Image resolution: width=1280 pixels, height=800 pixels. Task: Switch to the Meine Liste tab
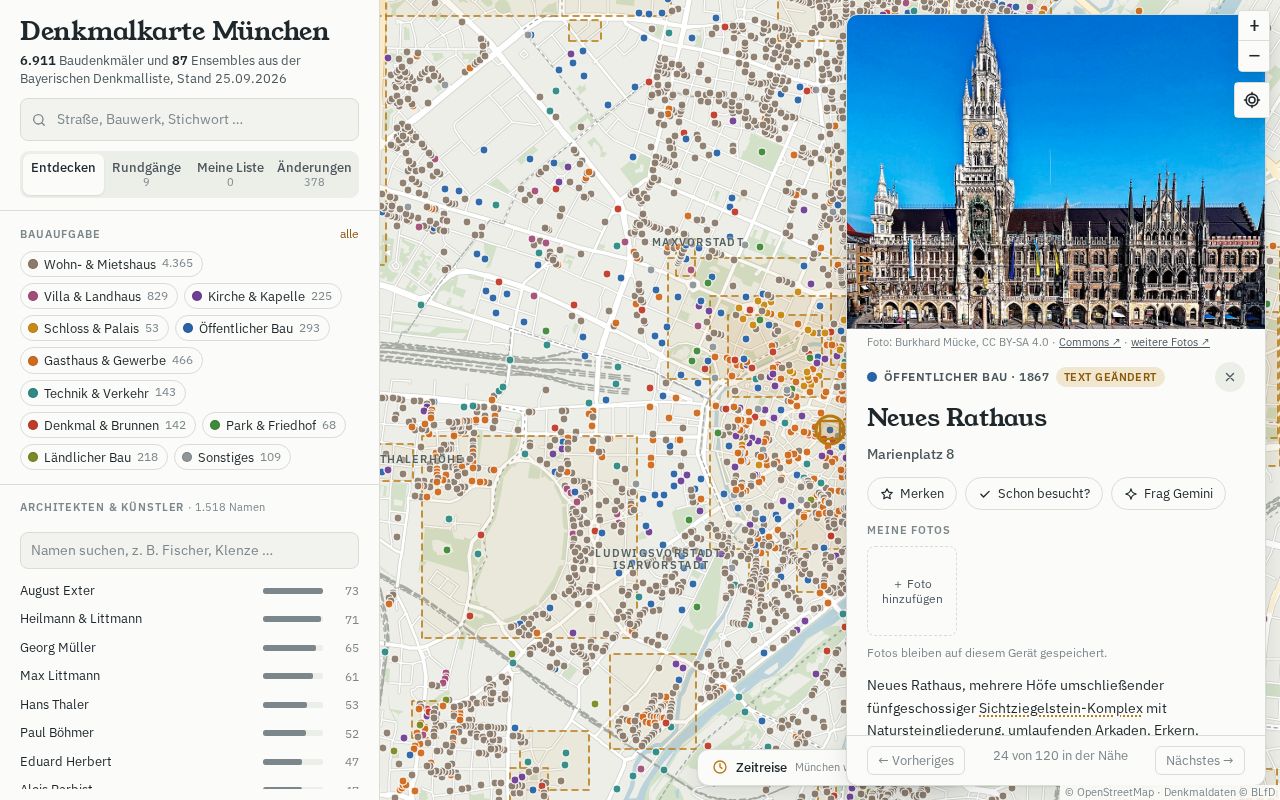pos(230,174)
